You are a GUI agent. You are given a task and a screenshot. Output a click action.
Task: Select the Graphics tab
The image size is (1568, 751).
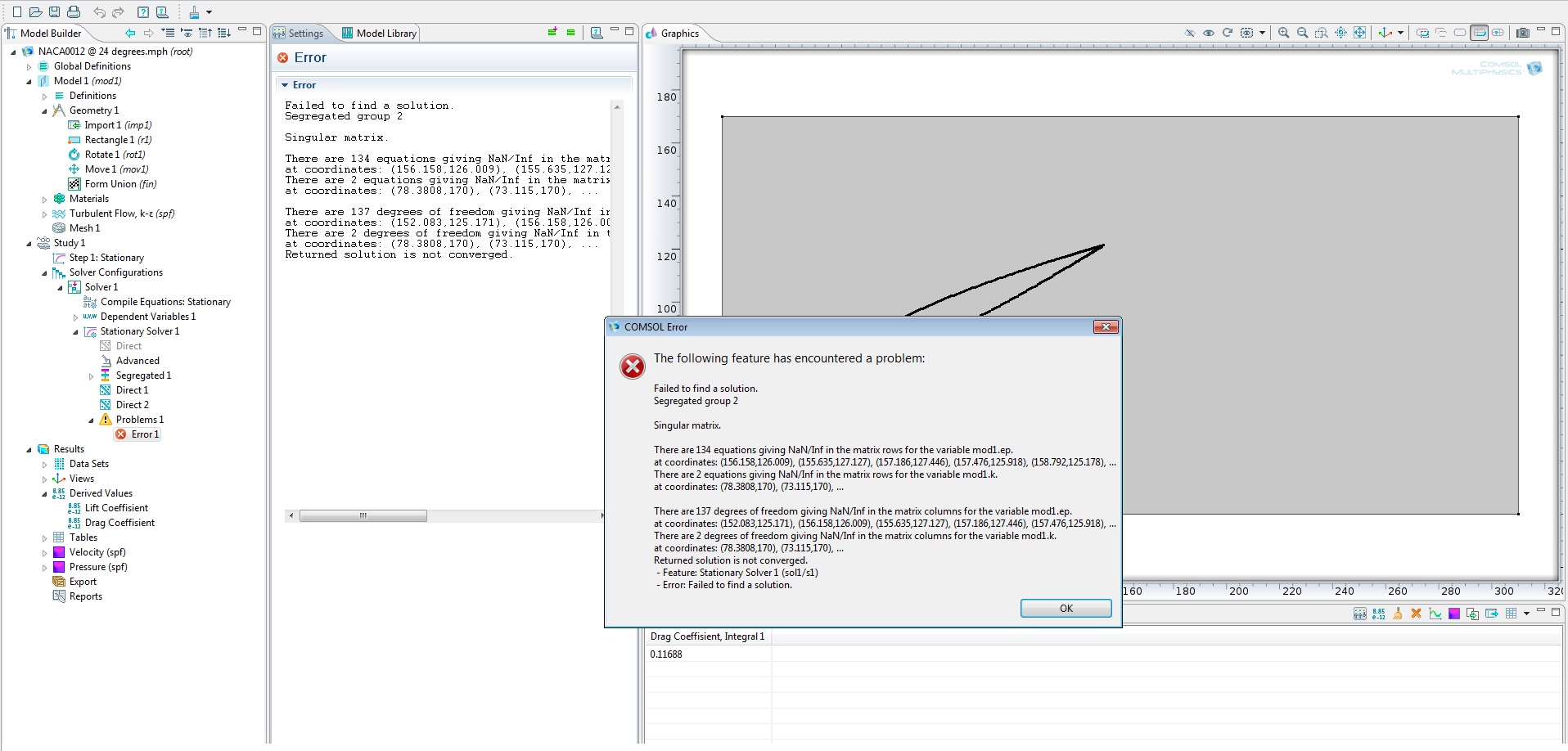pos(673,33)
